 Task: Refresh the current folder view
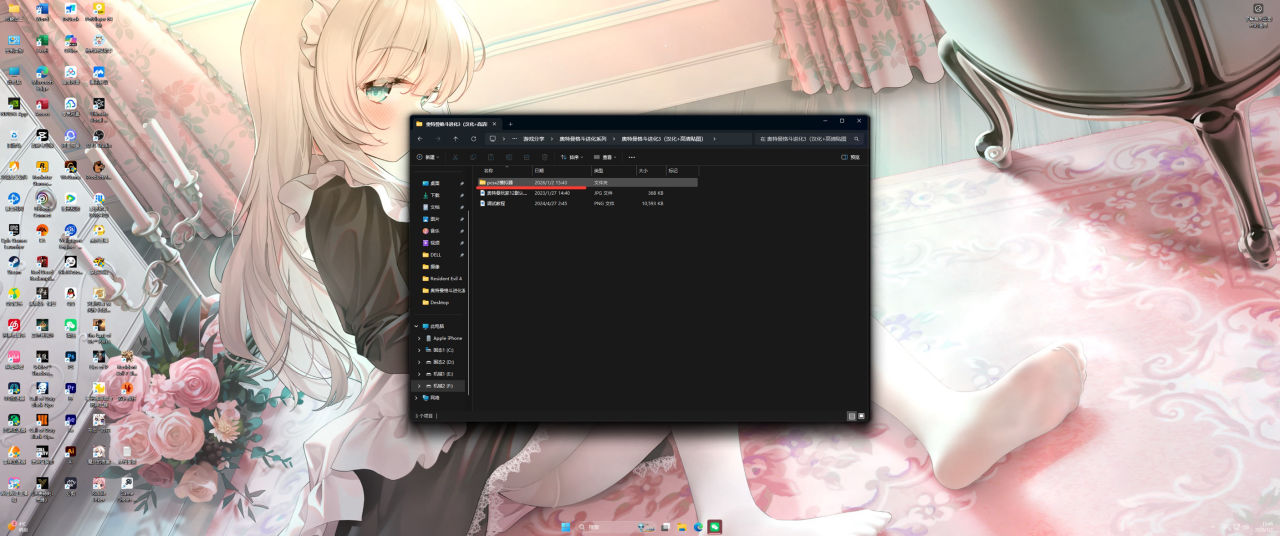point(473,139)
